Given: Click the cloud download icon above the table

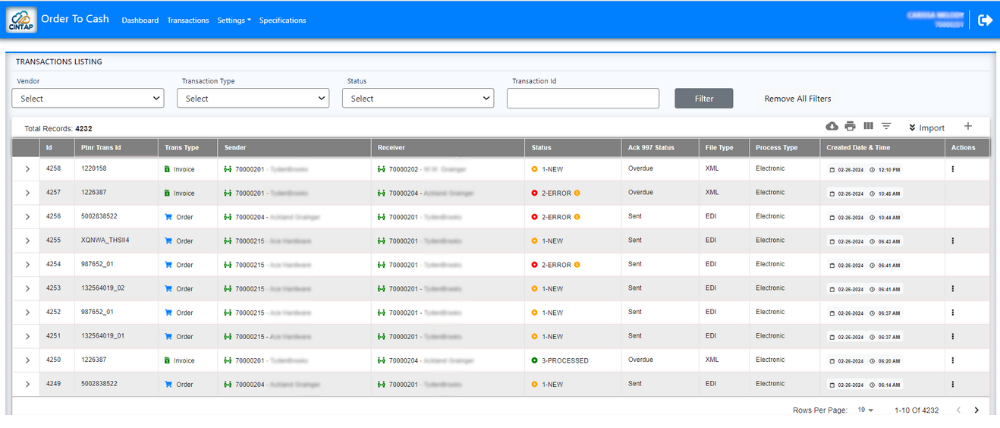Looking at the screenshot, I should (x=832, y=126).
